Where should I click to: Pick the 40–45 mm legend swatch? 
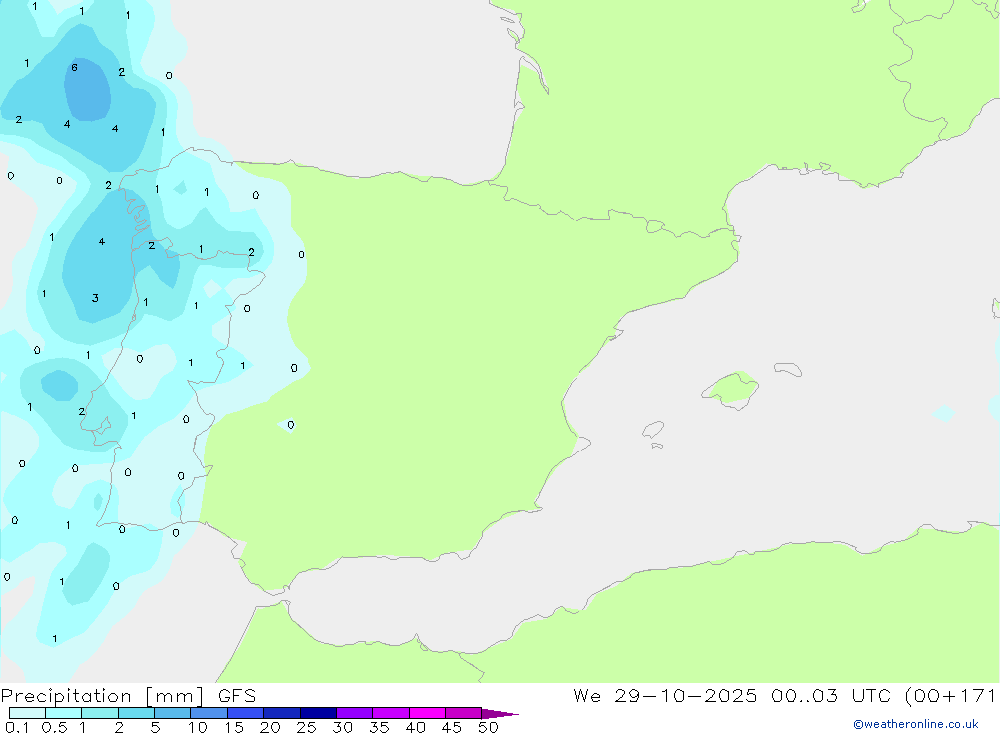pos(427,713)
